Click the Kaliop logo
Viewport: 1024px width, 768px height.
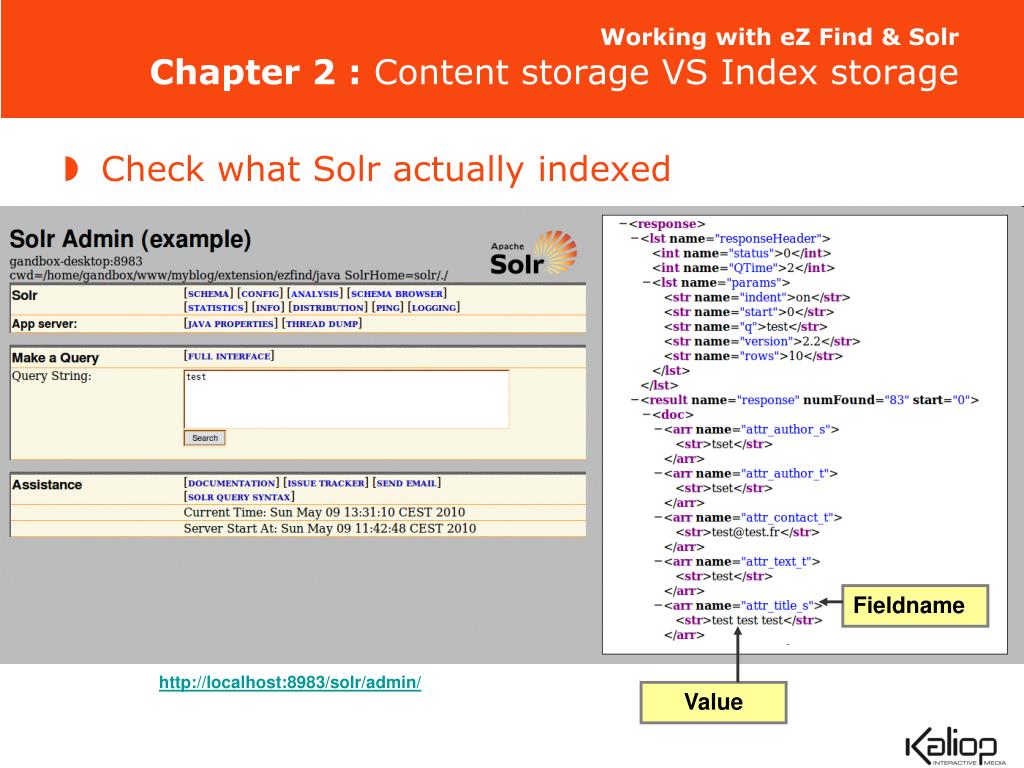coord(952,744)
